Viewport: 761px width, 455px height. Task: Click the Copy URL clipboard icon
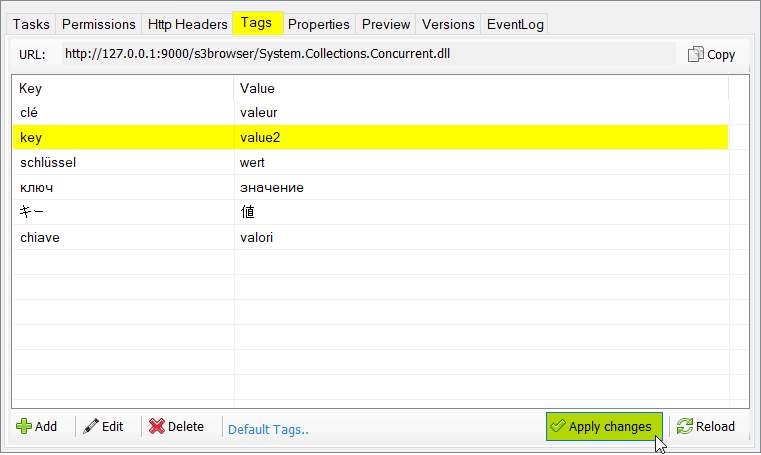pyautogui.click(x=695, y=54)
